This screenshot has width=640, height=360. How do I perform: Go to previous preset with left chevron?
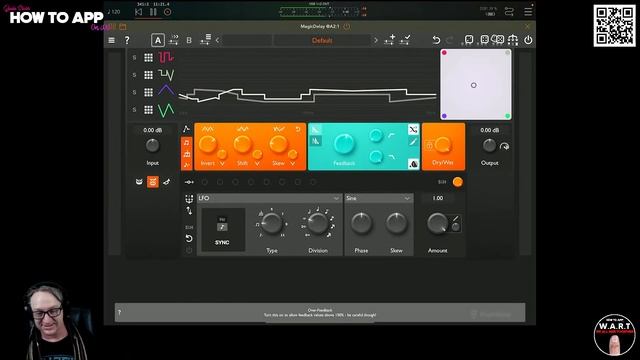(x=217, y=40)
